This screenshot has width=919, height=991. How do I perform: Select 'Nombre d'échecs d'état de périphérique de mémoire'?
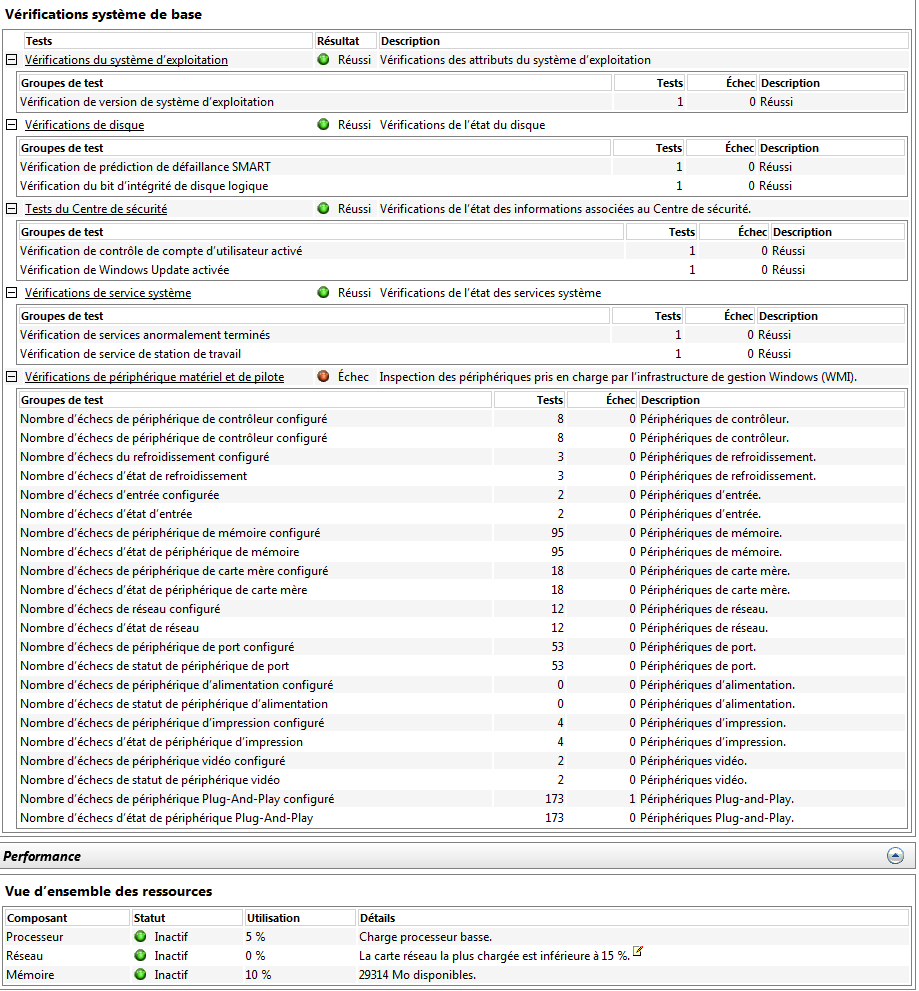click(x=462, y=552)
